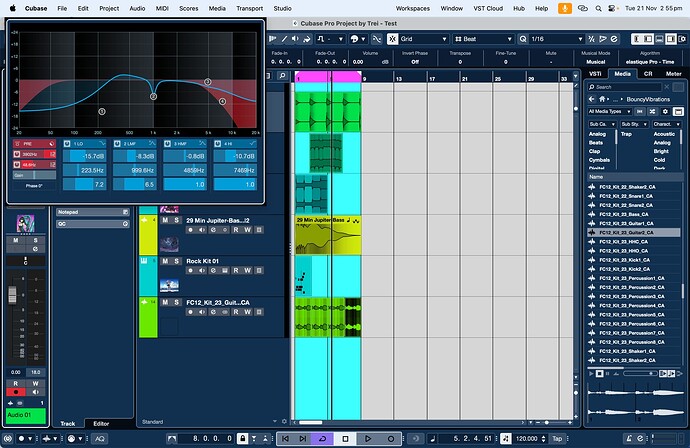Click the AQ auto-quantize button

click(99, 438)
